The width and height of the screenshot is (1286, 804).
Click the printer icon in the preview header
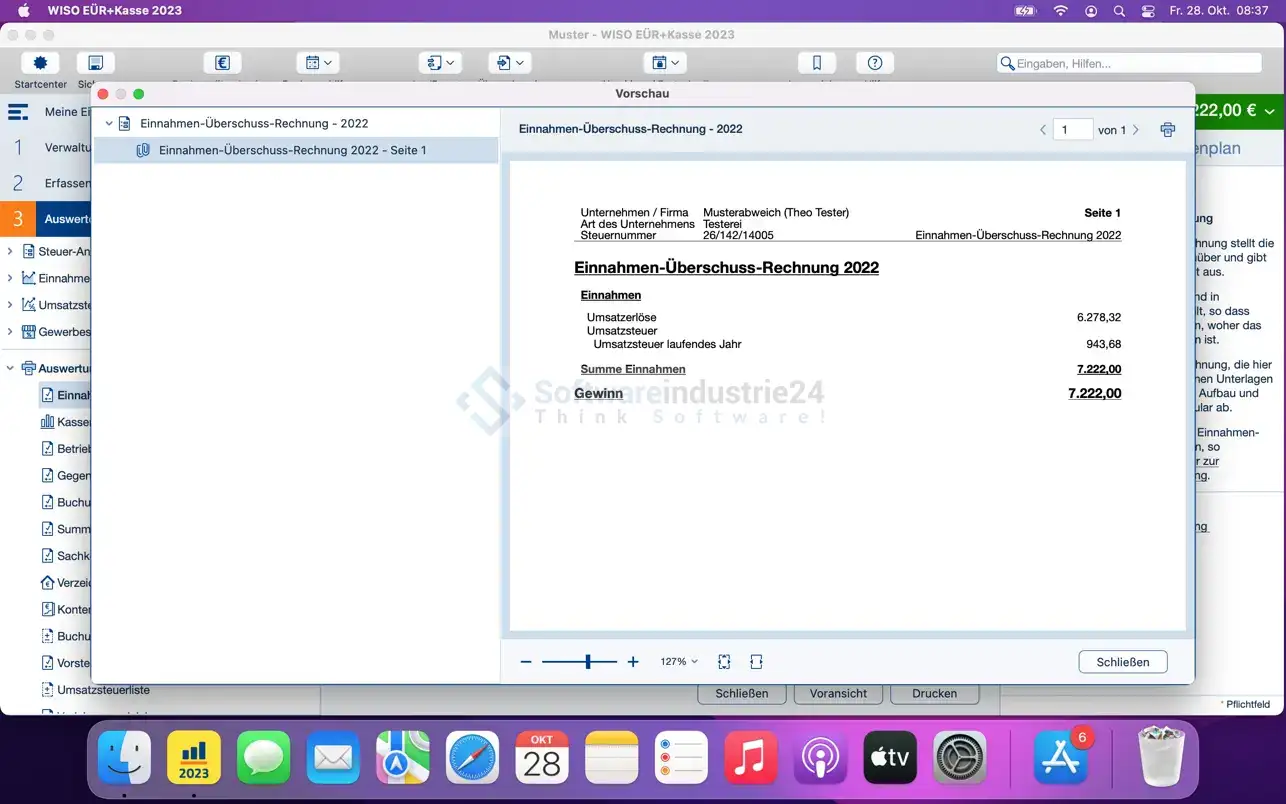(1167, 130)
